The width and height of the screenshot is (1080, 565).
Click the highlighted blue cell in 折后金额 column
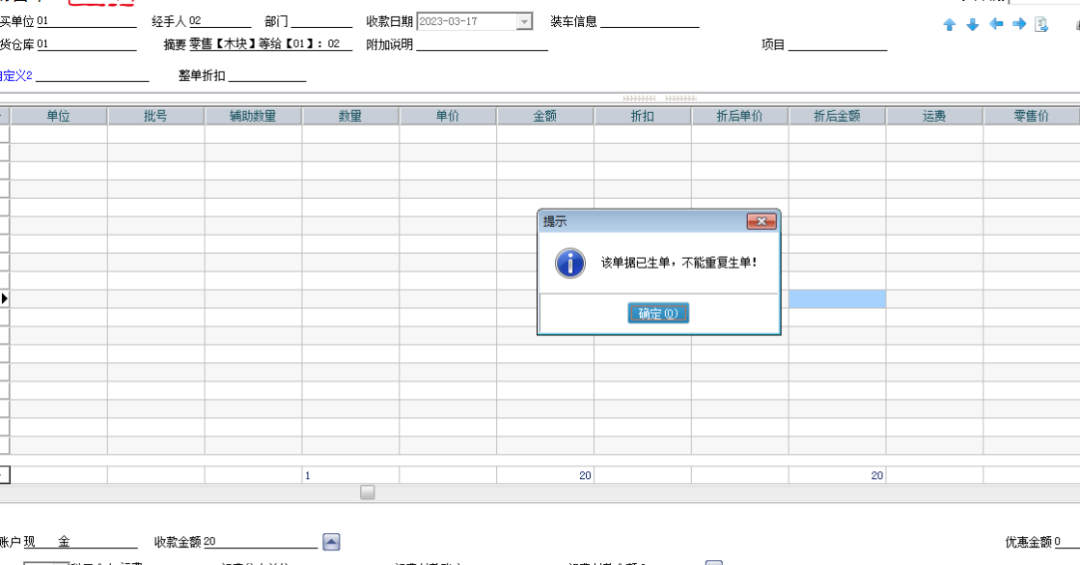coord(837,298)
